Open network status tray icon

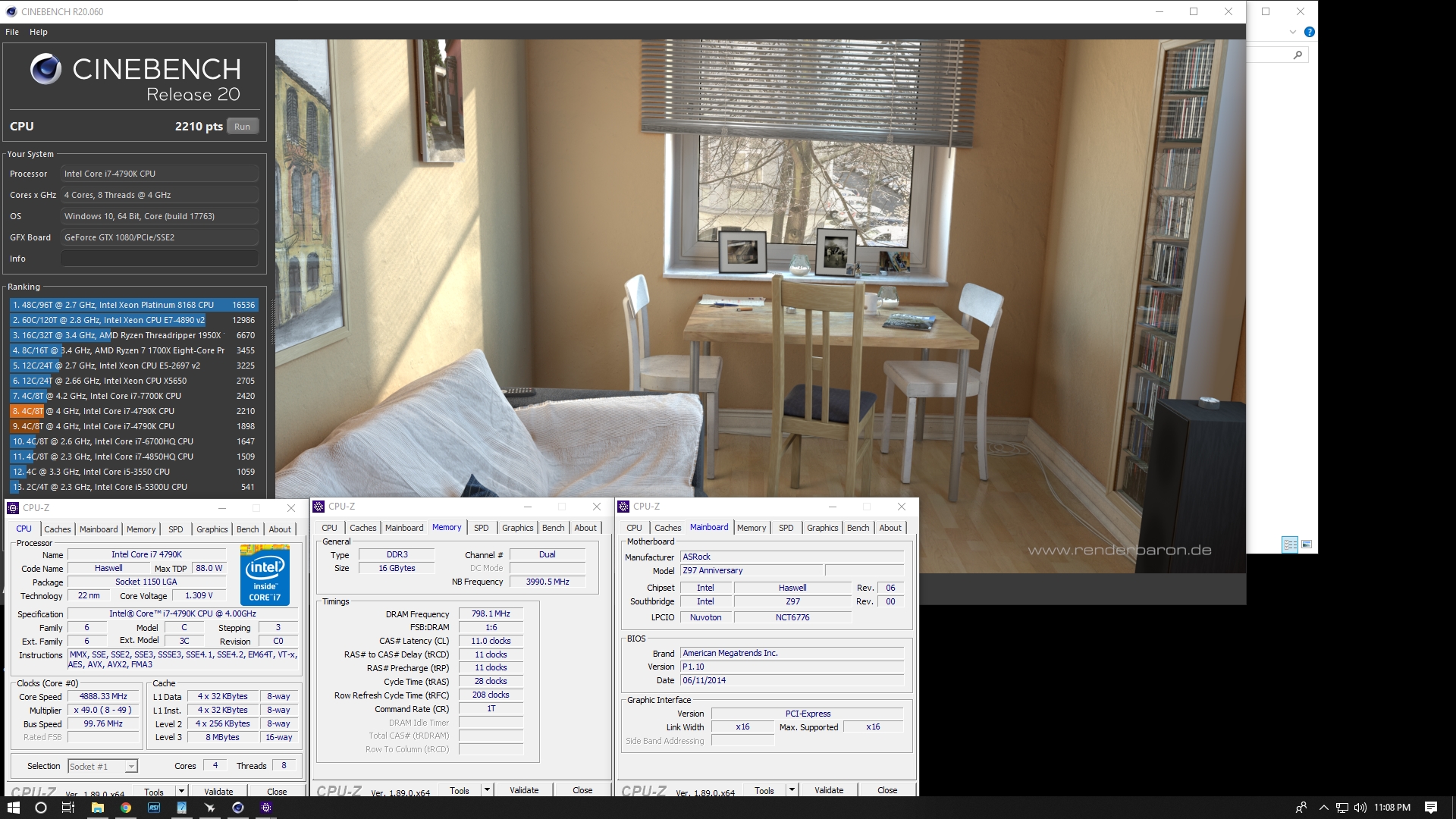click(x=1342, y=808)
